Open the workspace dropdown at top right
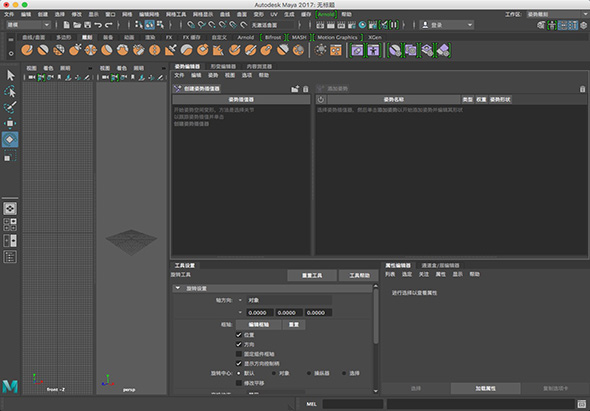 pos(557,14)
